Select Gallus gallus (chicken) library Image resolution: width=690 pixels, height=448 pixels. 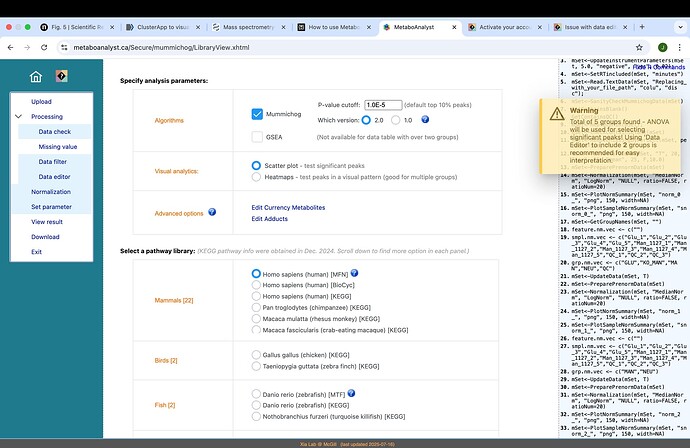point(256,355)
